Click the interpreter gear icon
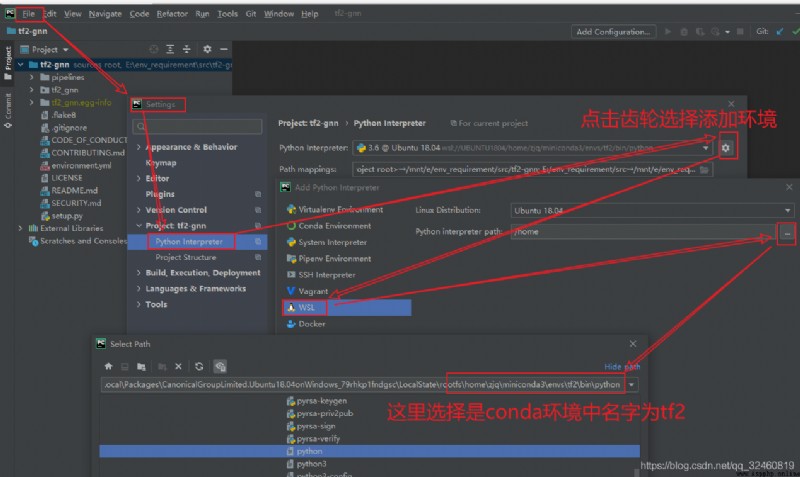Screen dimensions: 800x477 tap(726, 148)
